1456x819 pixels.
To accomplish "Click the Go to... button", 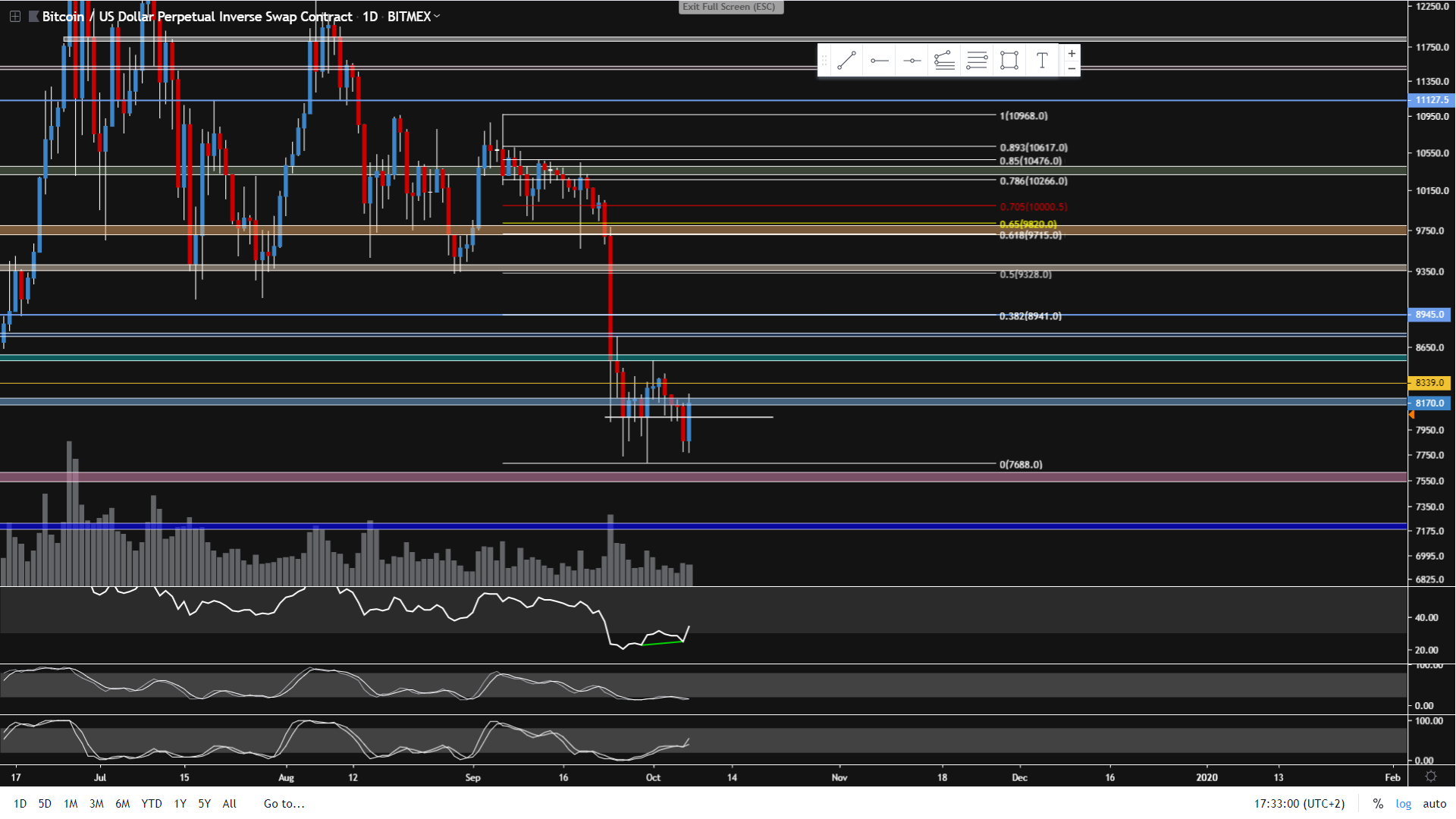I will tap(284, 804).
